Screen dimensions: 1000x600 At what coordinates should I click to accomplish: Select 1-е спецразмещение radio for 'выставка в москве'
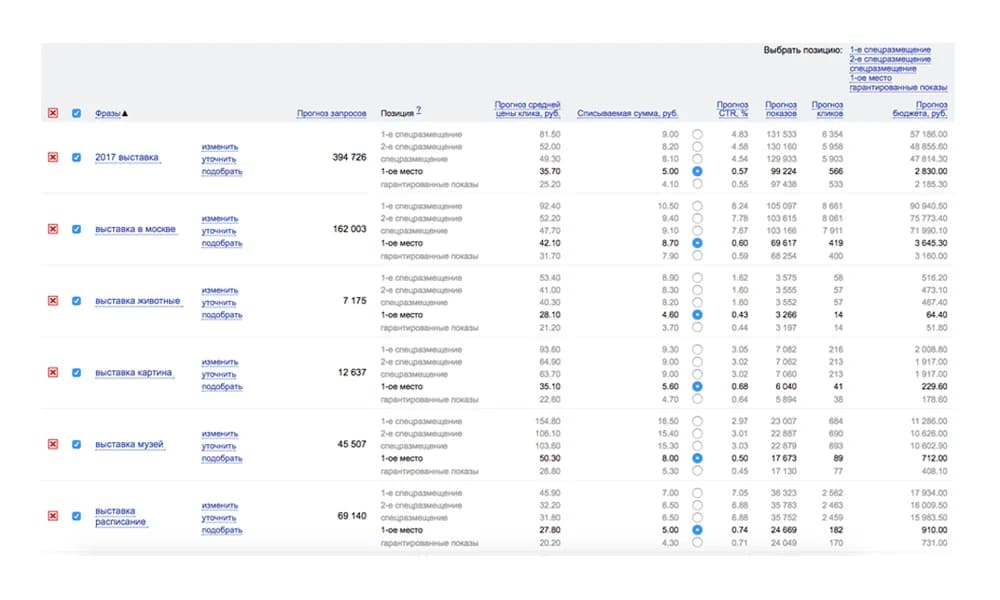[x=698, y=206]
